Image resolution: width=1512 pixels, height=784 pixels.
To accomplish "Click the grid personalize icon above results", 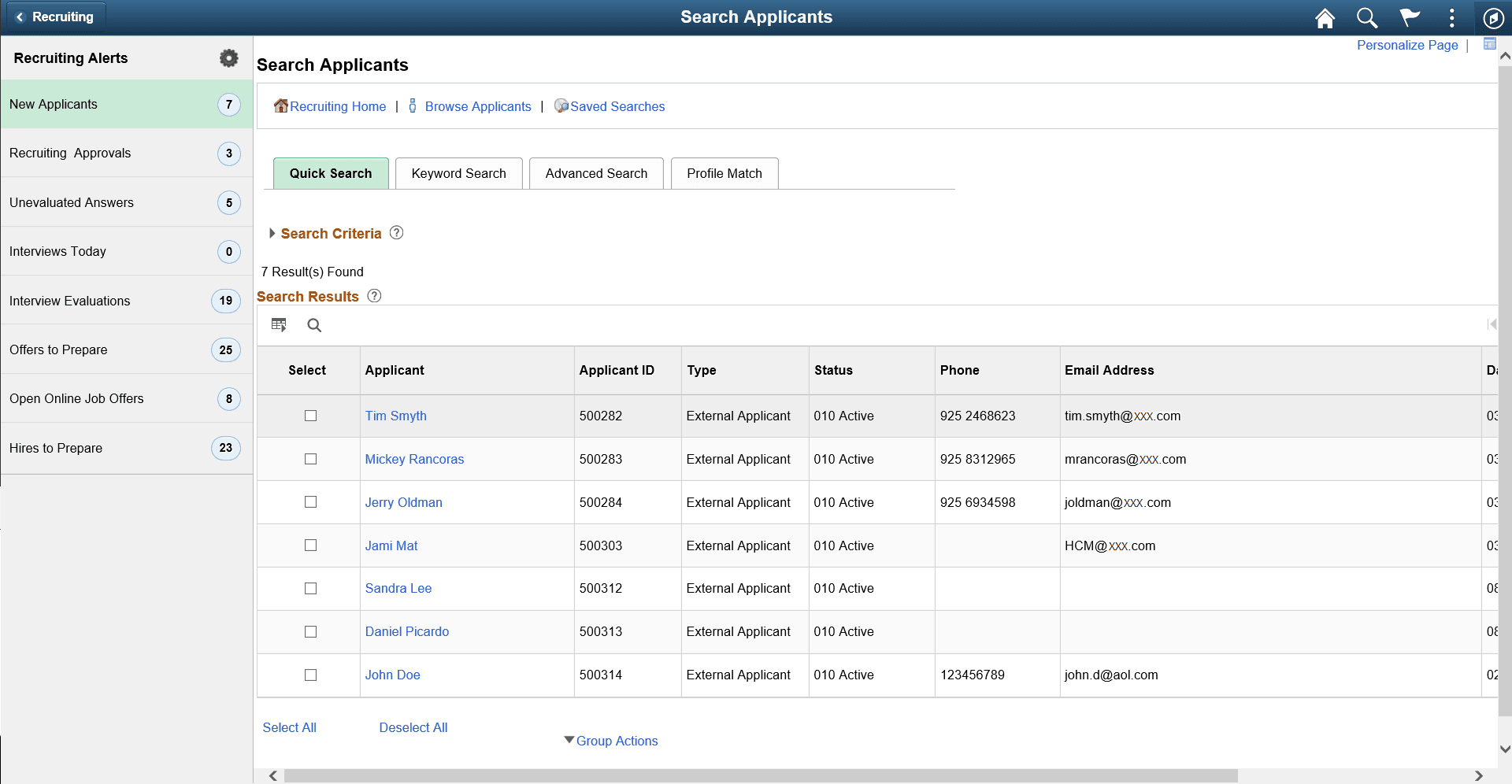I will point(279,325).
